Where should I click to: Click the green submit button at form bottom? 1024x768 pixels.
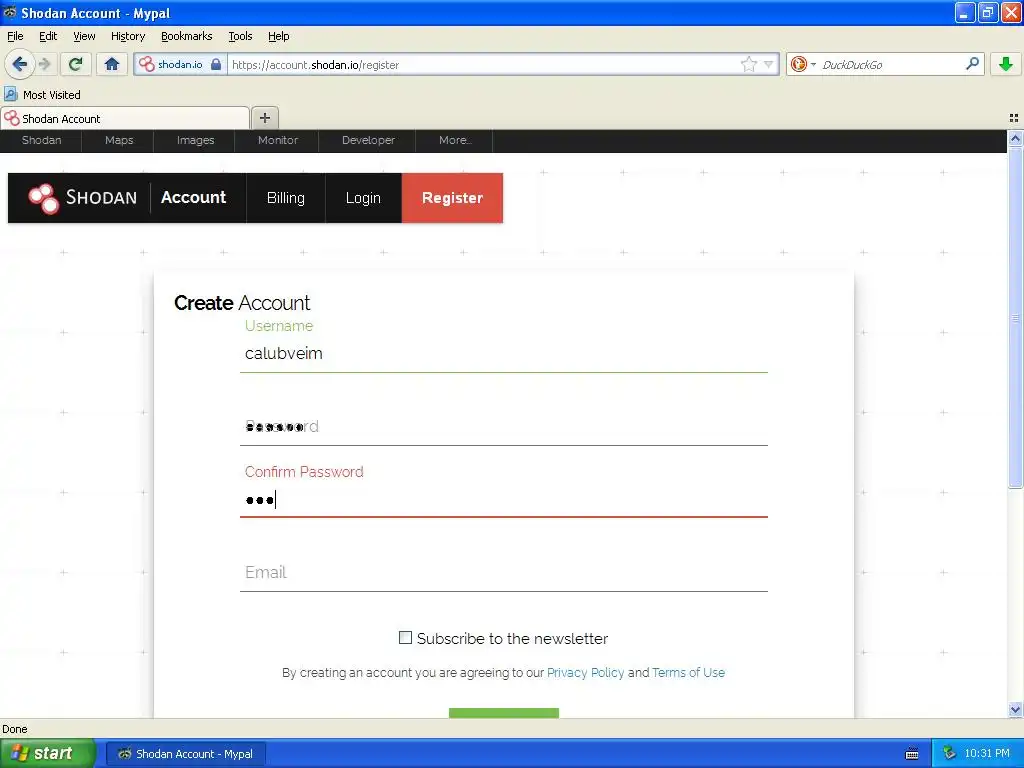tap(504, 712)
